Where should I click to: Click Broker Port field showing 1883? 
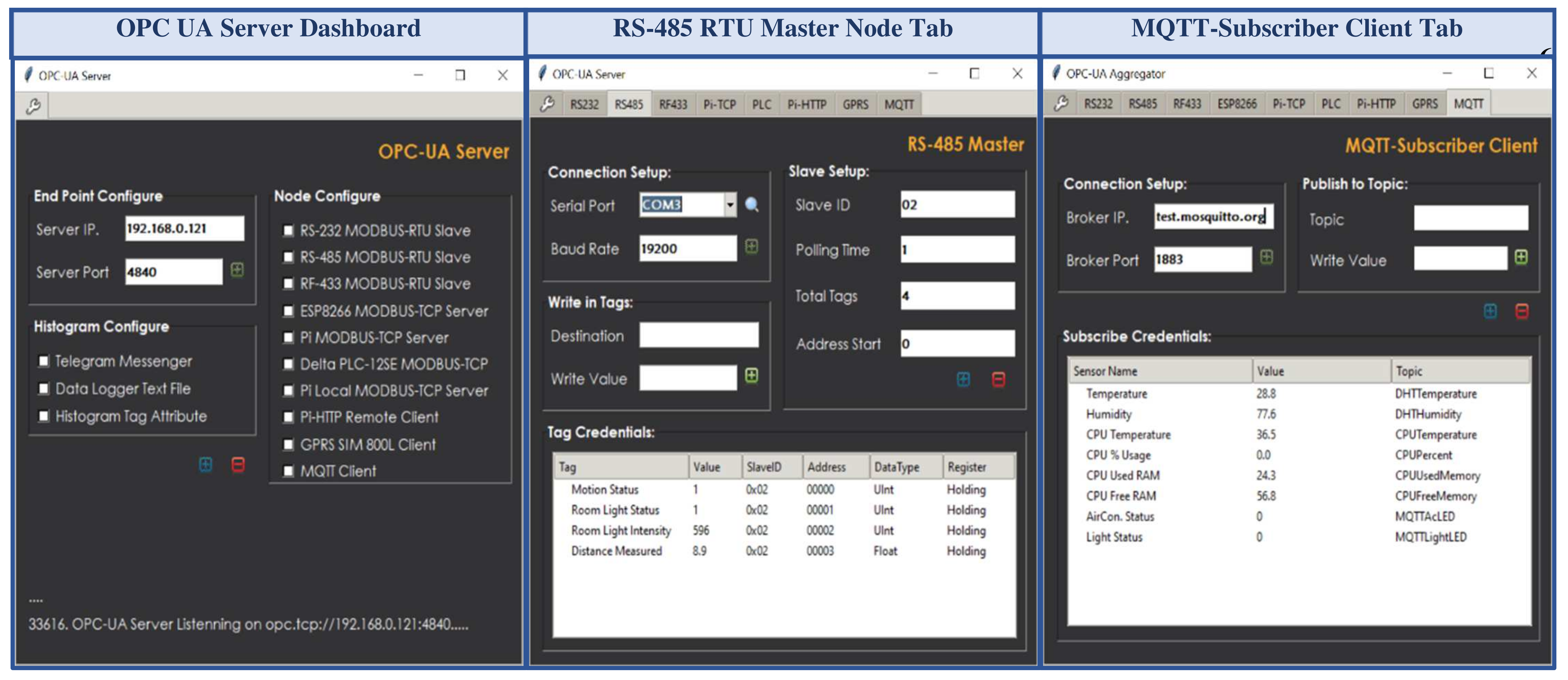(1203, 259)
